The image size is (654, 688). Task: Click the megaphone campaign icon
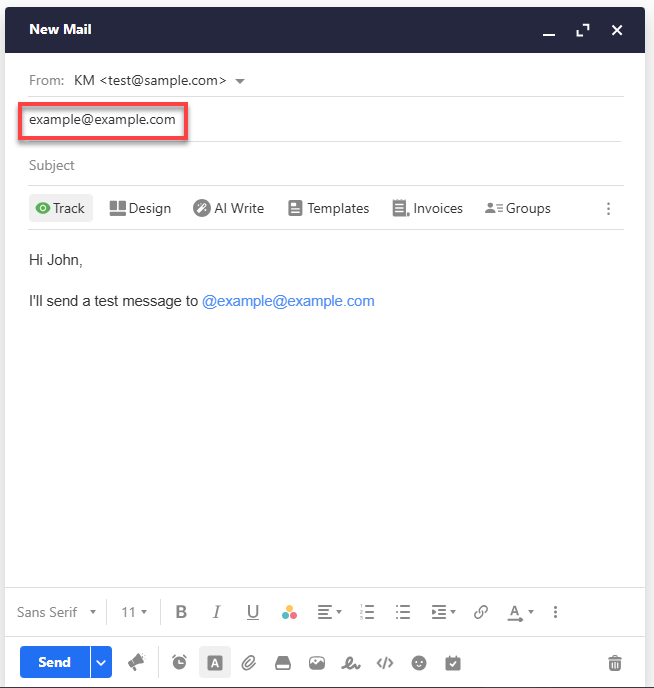(136, 662)
